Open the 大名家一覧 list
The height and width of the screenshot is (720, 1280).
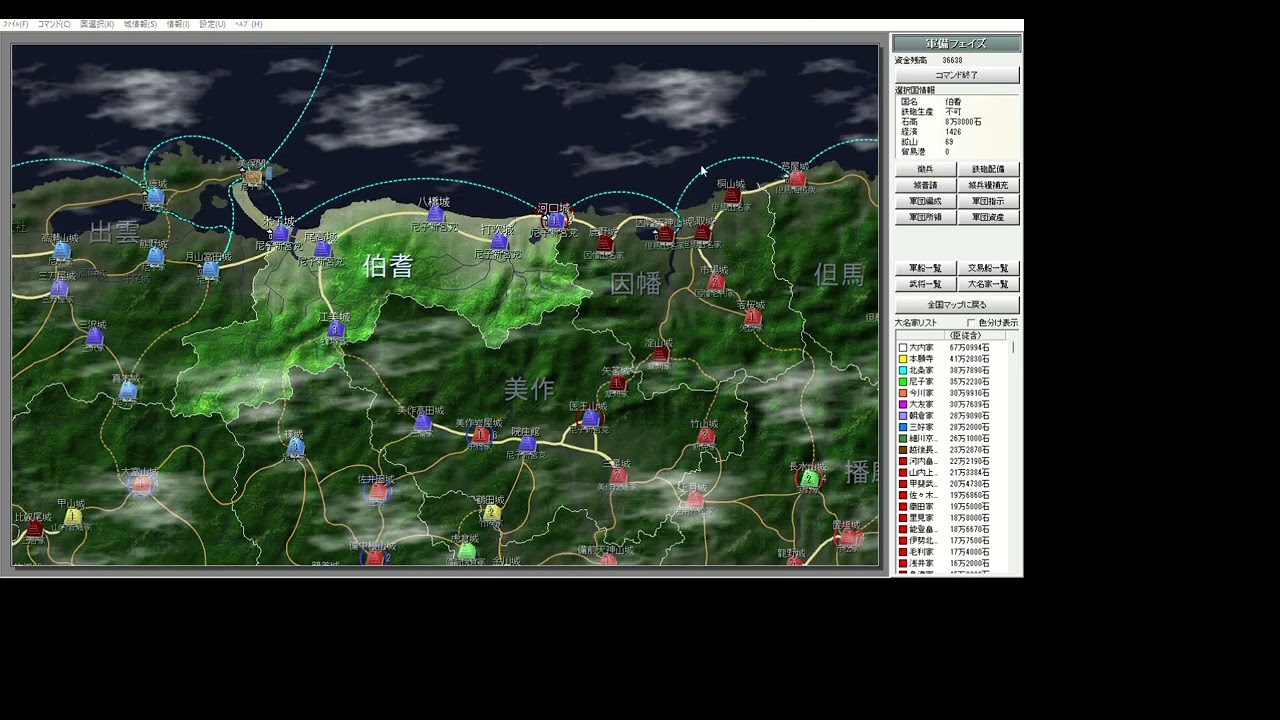[x=988, y=284]
